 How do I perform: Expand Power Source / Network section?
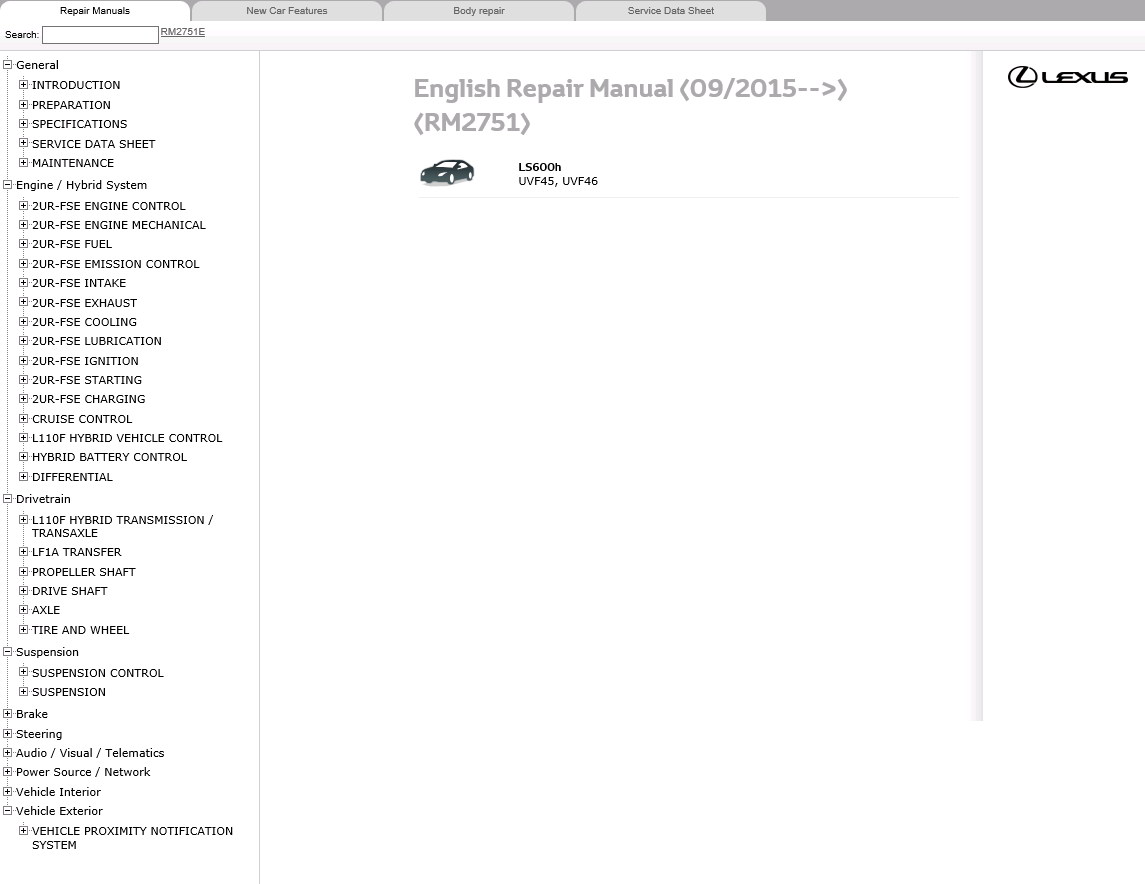pyautogui.click(x=8, y=771)
